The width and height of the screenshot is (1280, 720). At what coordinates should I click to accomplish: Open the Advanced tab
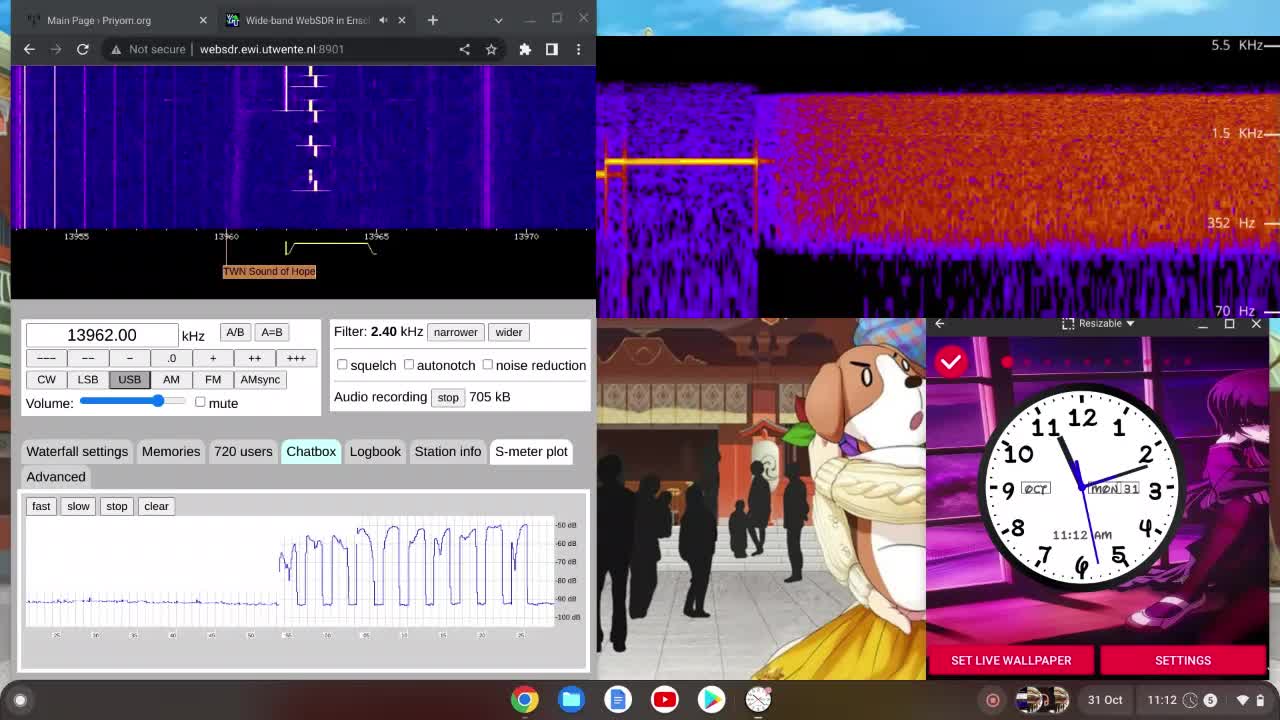pyautogui.click(x=56, y=477)
